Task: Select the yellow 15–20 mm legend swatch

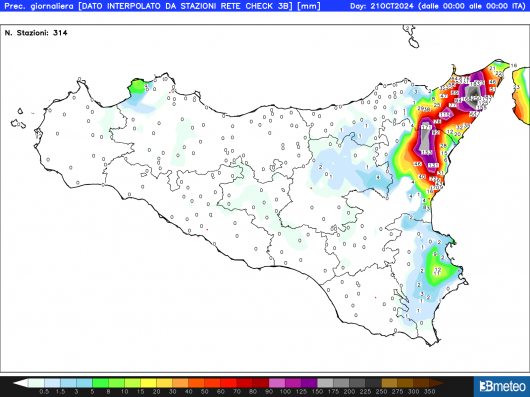Action: (149, 383)
